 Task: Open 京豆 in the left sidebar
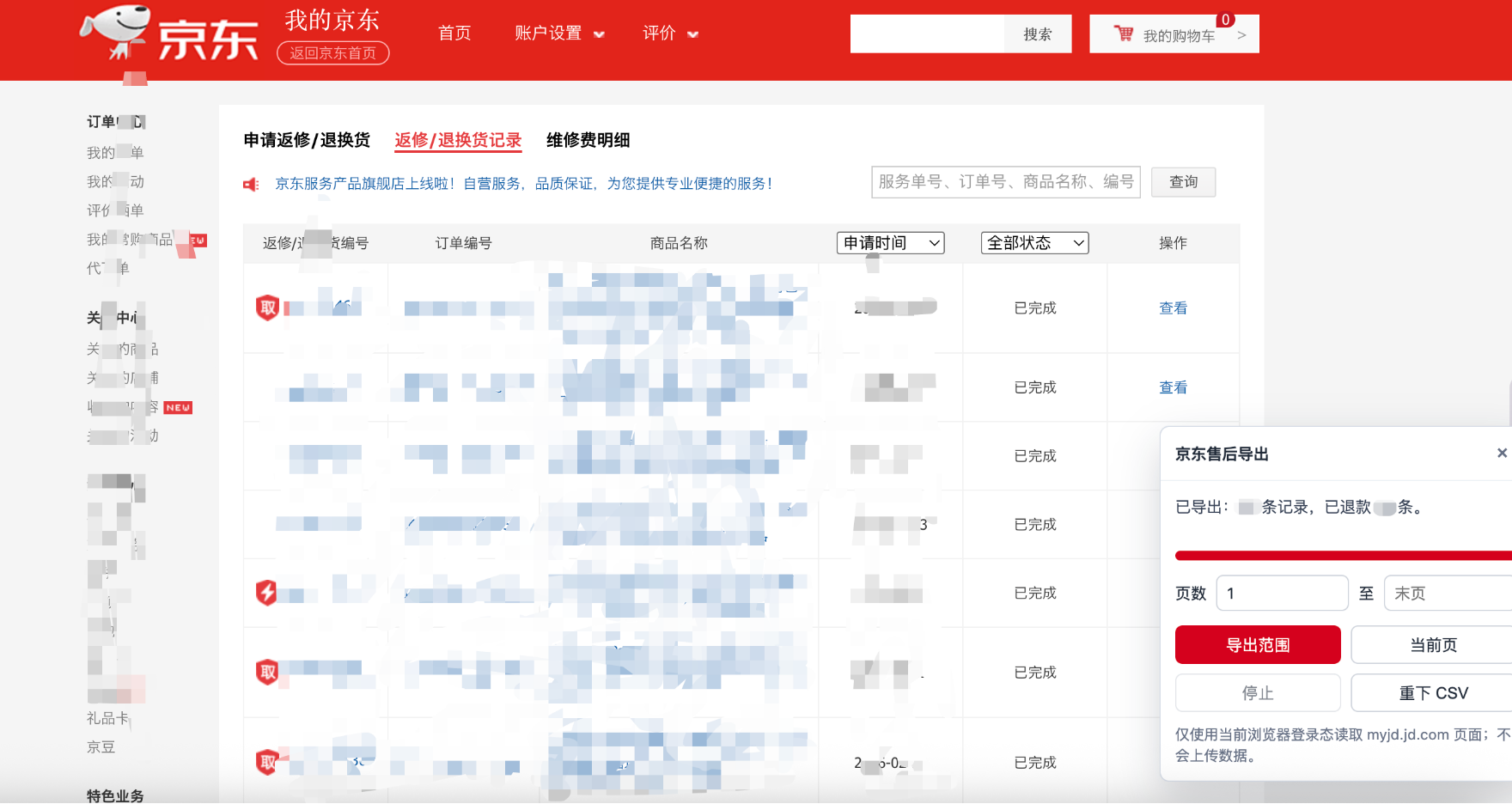[x=101, y=747]
